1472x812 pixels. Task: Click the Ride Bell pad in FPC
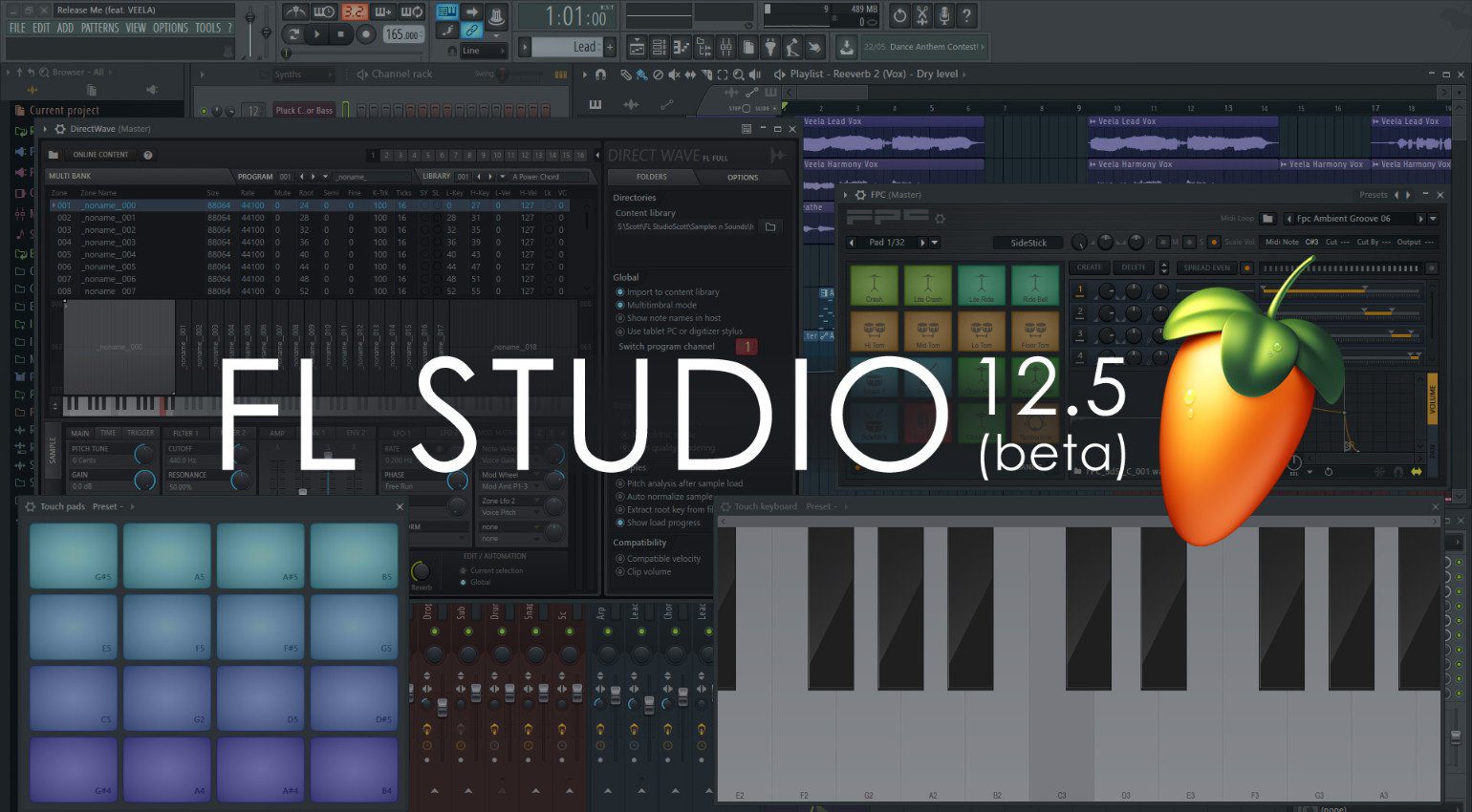(x=1034, y=286)
